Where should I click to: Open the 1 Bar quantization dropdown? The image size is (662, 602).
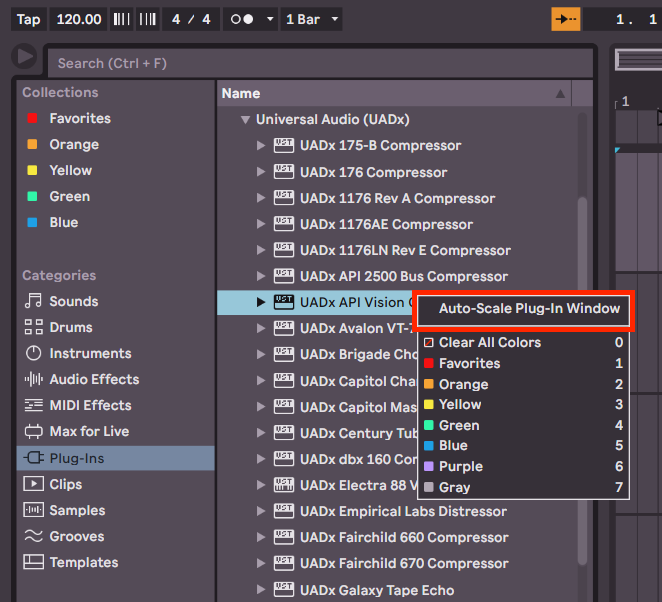pyautogui.click(x=312, y=19)
